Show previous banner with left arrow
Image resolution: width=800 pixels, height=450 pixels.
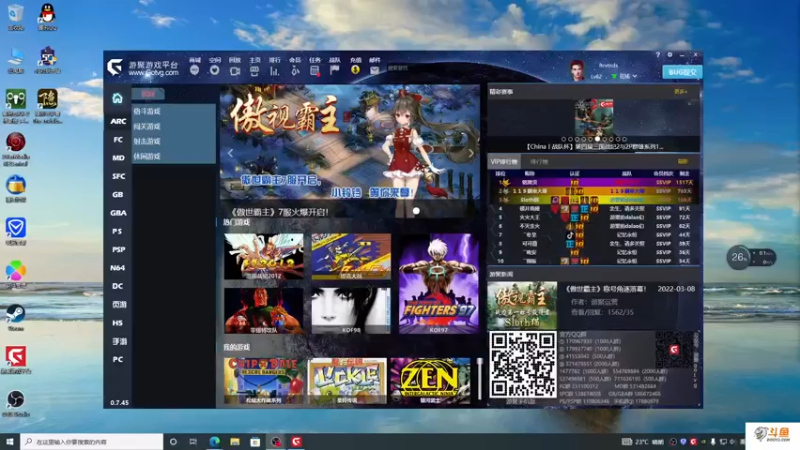click(230, 153)
